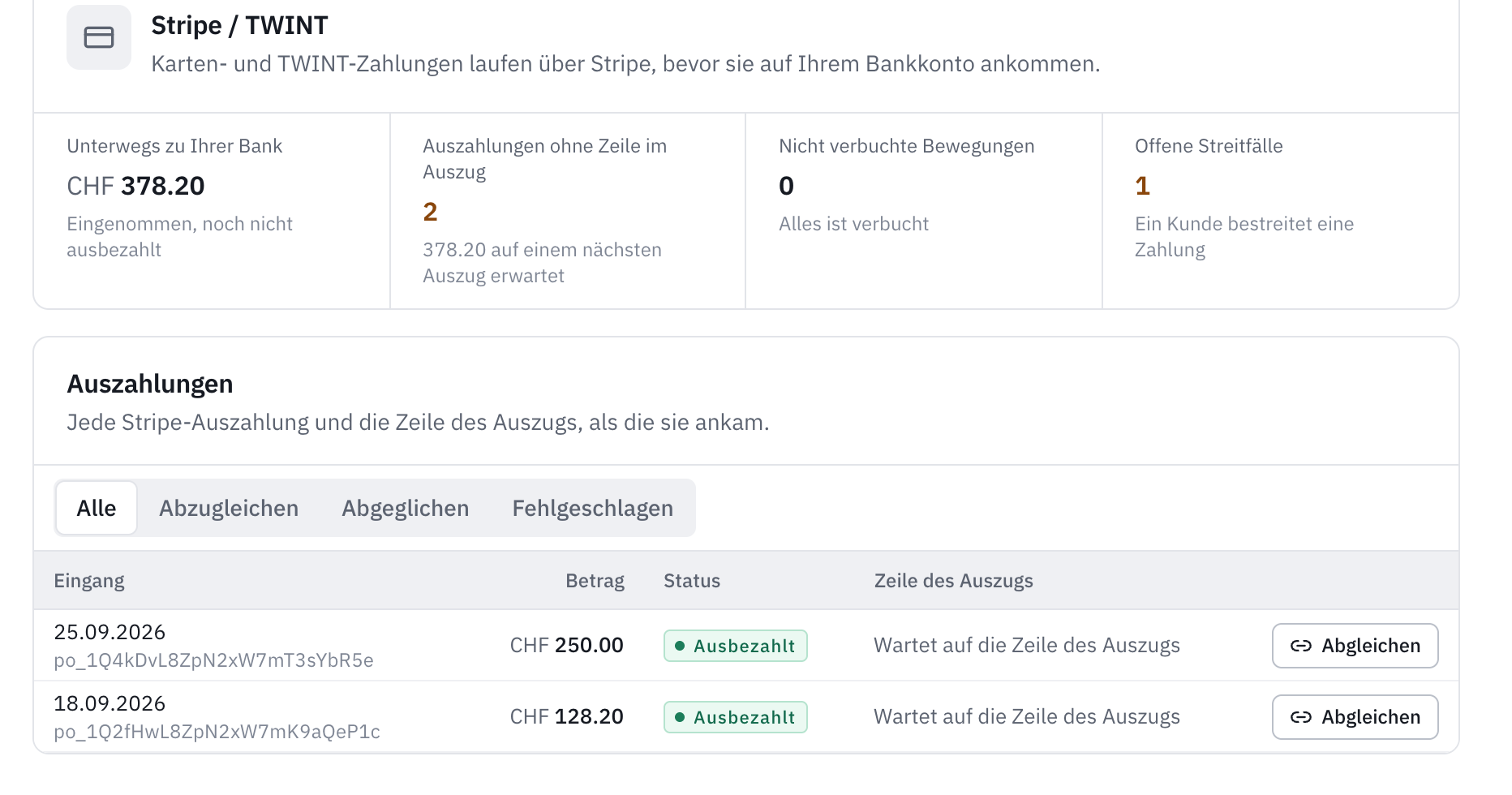
Task: Click the count 0 under Nicht verbuchte Bewegungen
Action: (787, 186)
